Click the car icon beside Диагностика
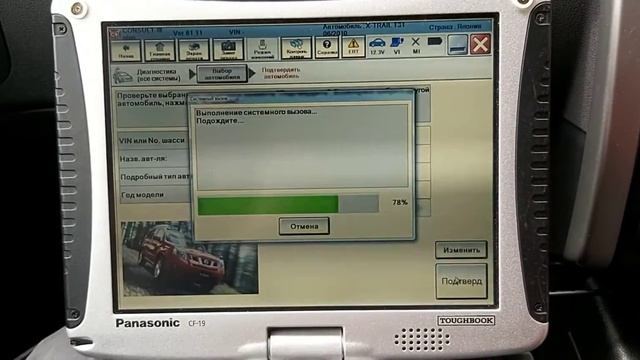 tap(123, 76)
